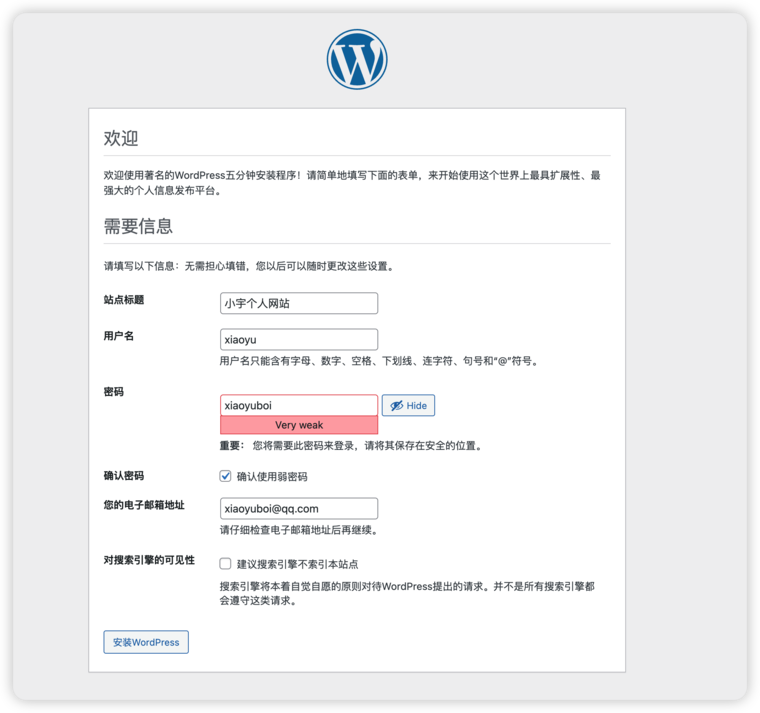
Task: Click the welcome introduction paragraph
Action: pos(352,183)
